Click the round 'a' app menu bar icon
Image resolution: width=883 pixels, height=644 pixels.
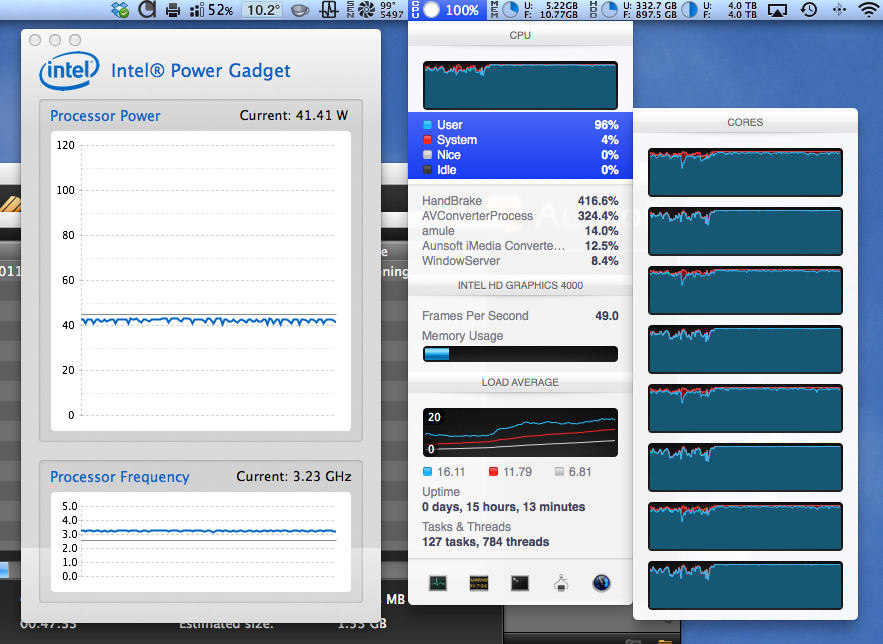[x=147, y=10]
